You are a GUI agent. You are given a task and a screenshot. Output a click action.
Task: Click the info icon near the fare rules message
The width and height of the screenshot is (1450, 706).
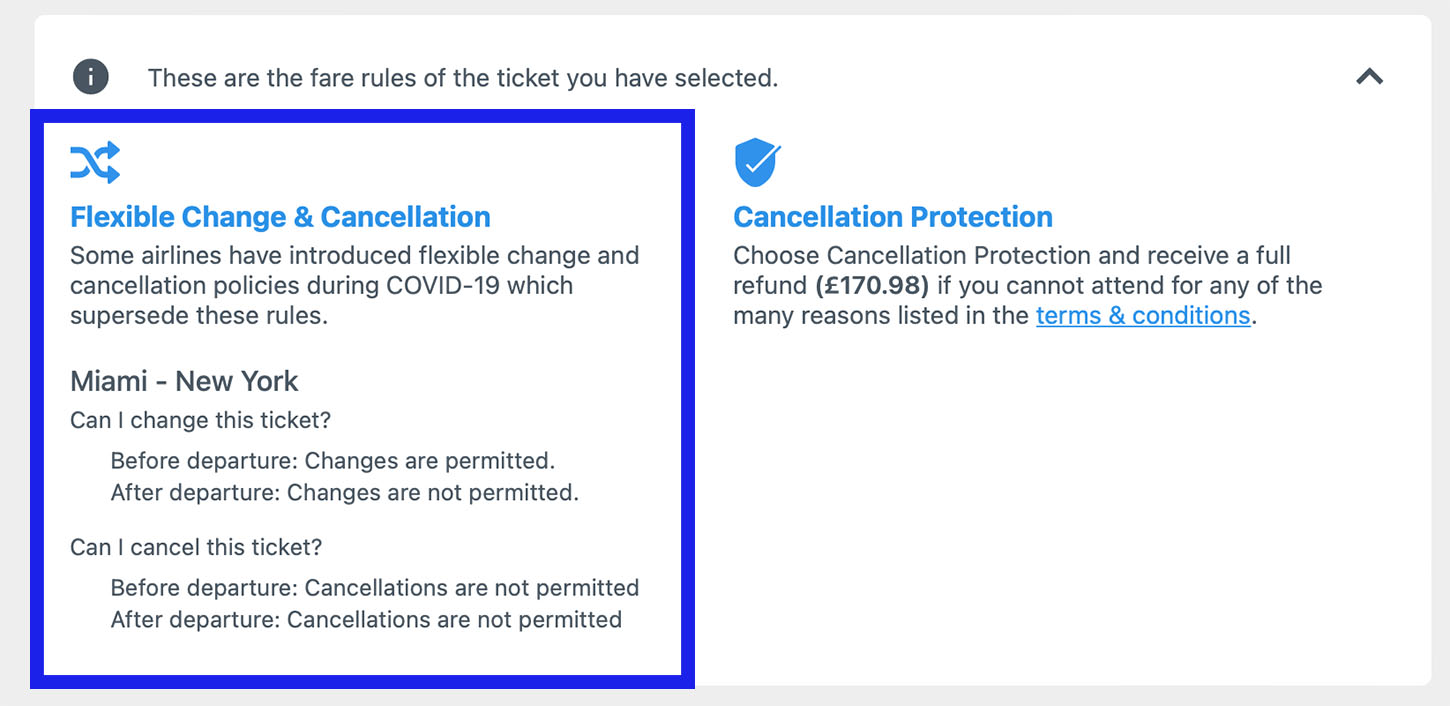[x=90, y=76]
